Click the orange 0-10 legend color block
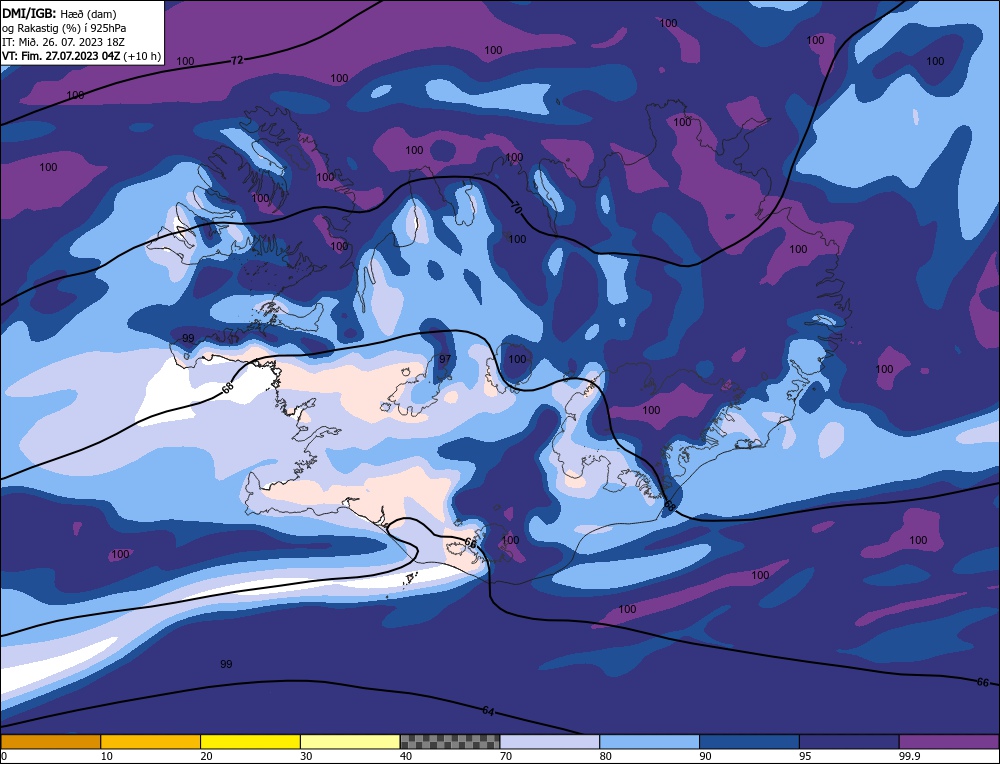Screen dimensions: 1000x764 tap(50, 742)
